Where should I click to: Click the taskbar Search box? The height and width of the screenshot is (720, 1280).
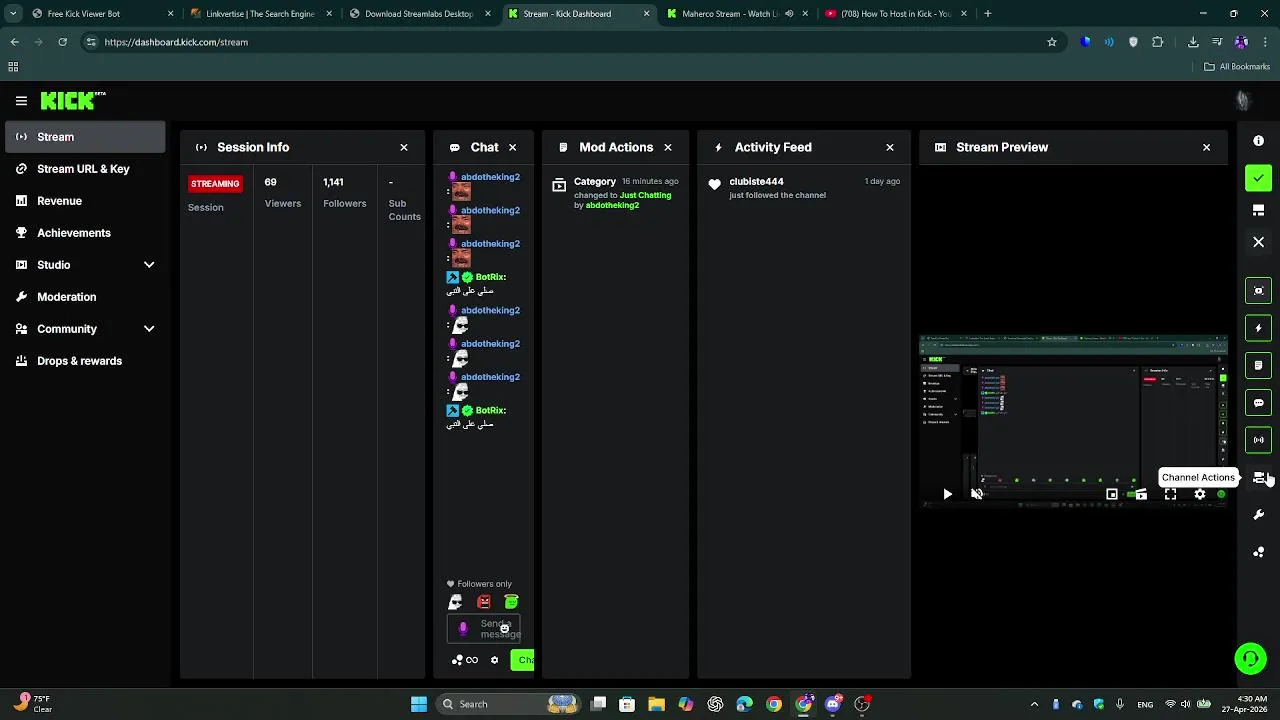pos(508,704)
